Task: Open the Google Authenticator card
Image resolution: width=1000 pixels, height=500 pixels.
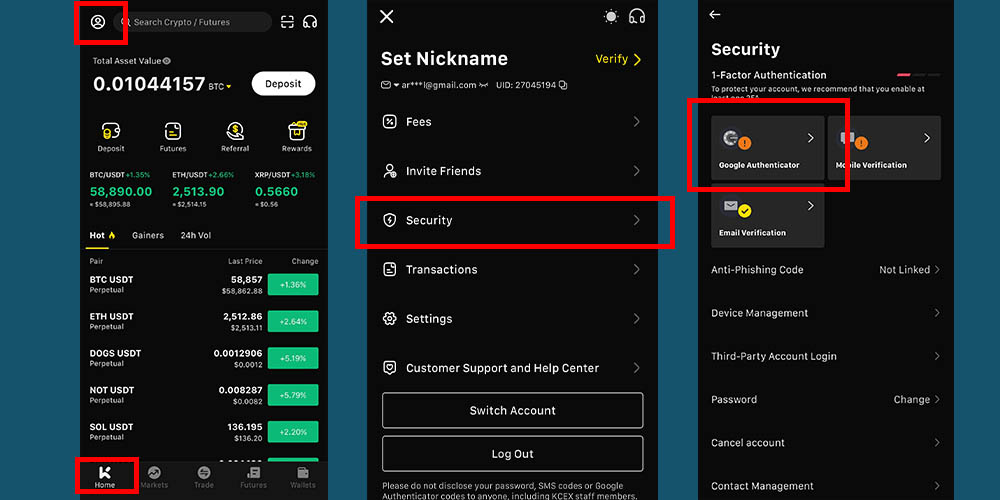Action: pyautogui.click(x=768, y=147)
